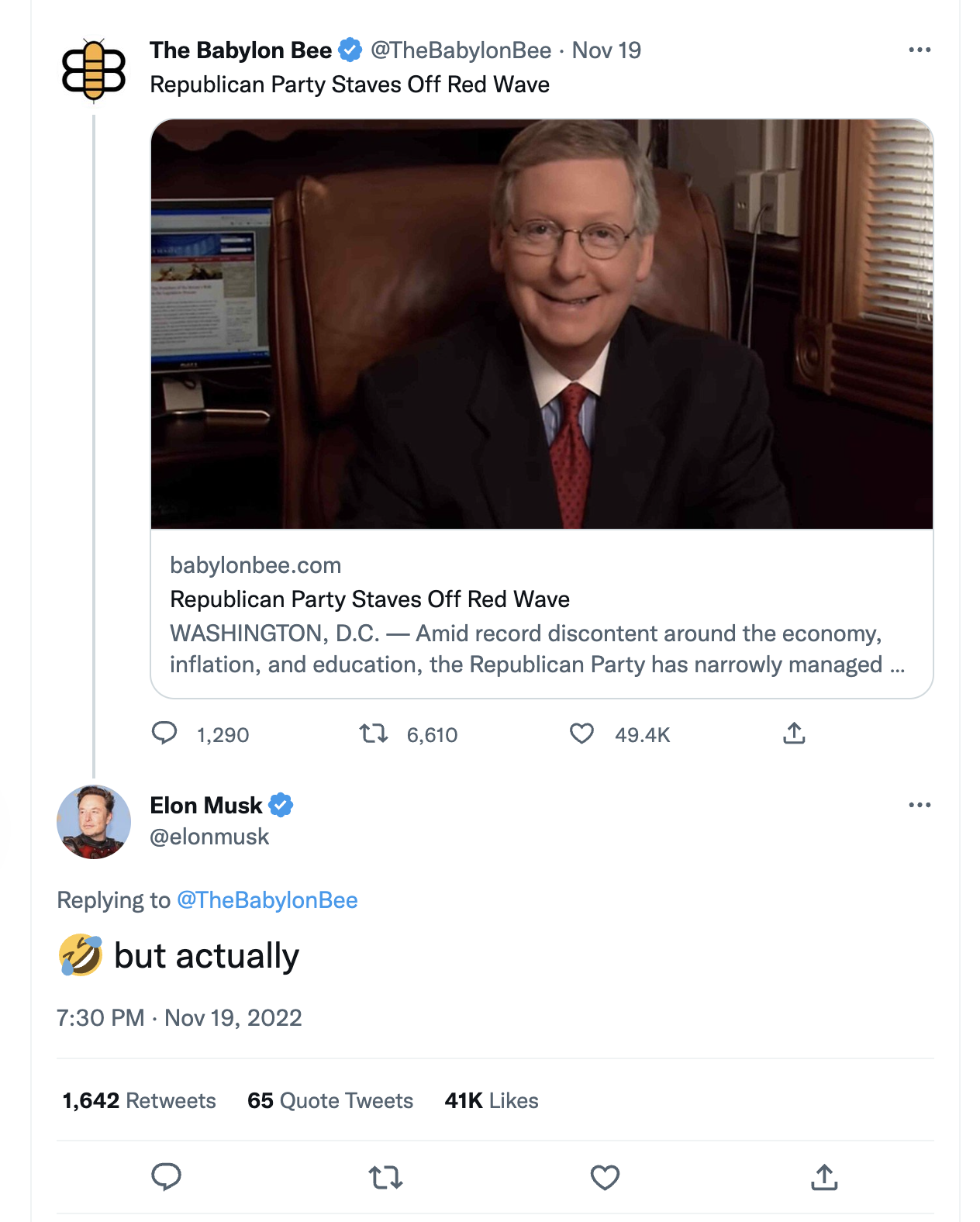Open Elon Musk's profile picture
Viewport: 980px width, 1222px height.
(x=94, y=822)
